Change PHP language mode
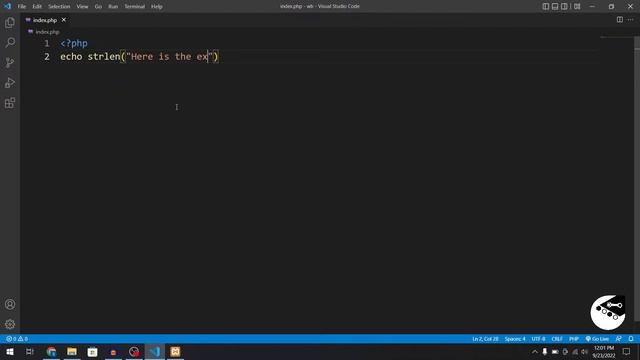 click(574, 339)
